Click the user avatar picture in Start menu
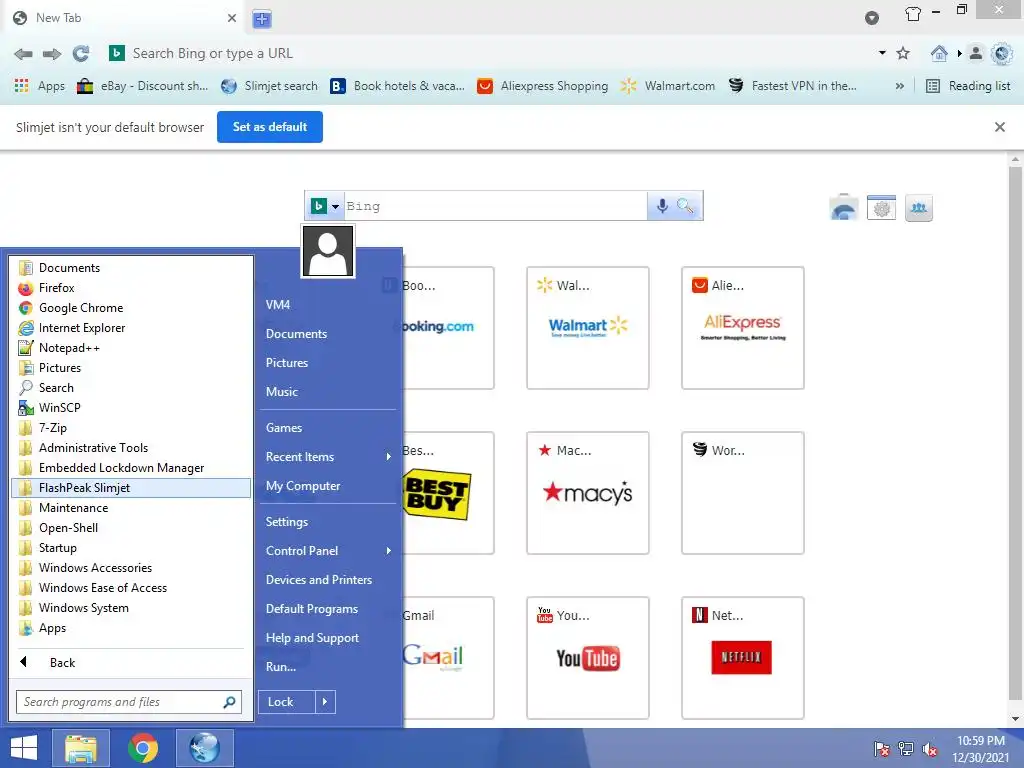 (328, 251)
